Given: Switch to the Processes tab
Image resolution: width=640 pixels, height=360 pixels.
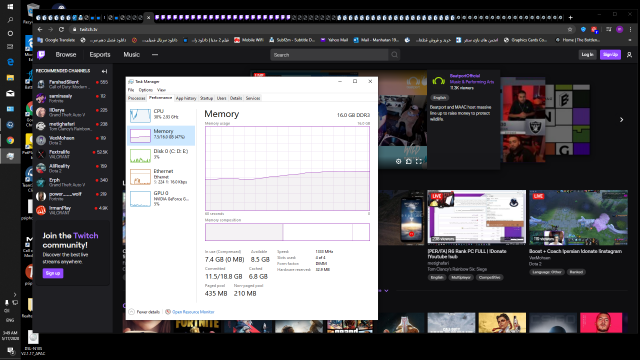Looking at the screenshot, I should 137,98.
